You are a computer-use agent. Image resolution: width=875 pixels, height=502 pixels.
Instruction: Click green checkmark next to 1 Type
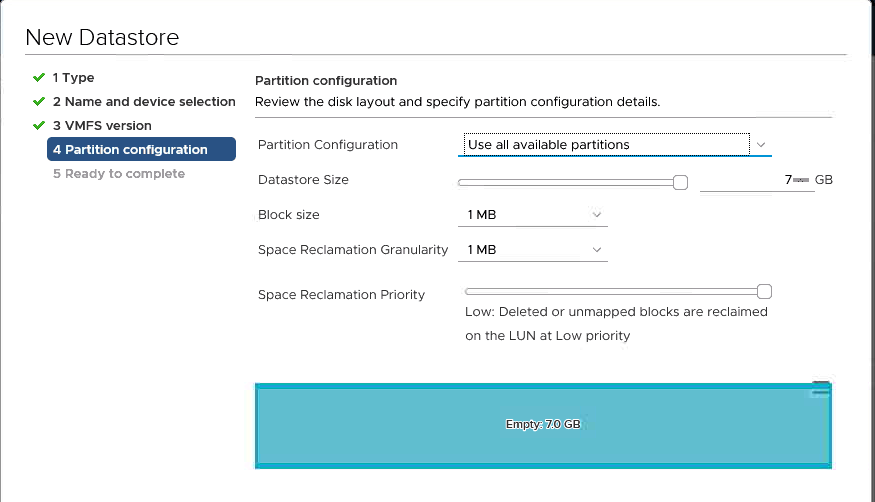pyautogui.click(x=39, y=78)
